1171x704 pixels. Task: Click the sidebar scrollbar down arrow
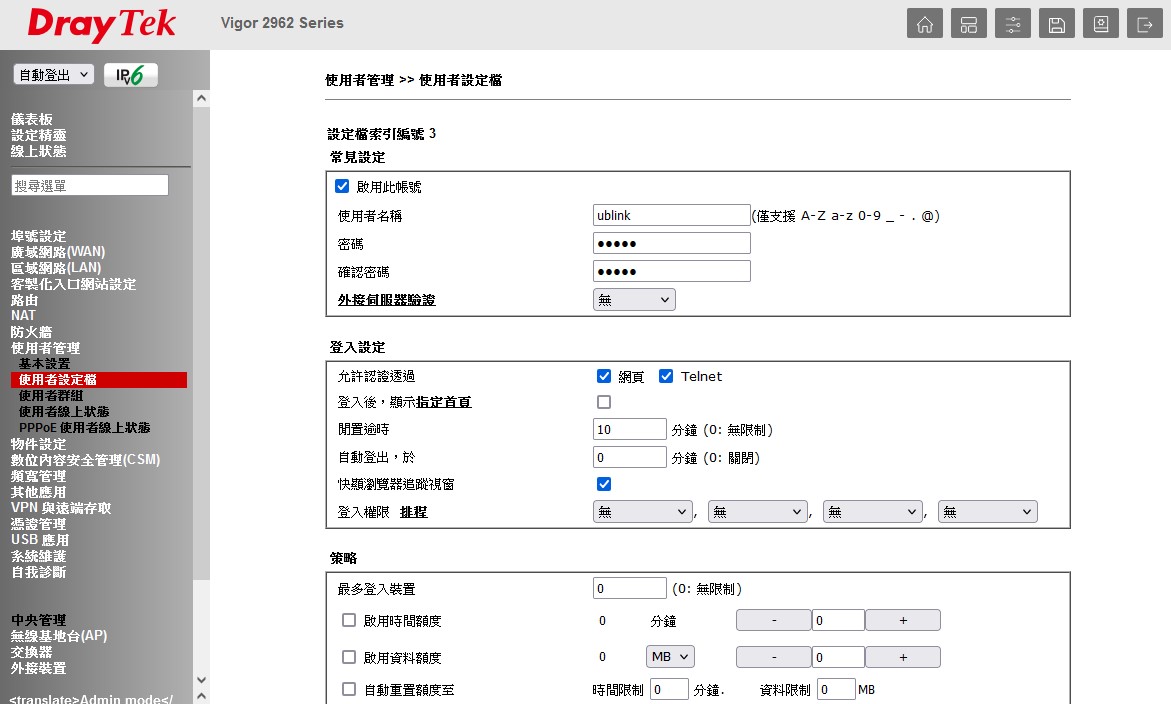click(202, 681)
